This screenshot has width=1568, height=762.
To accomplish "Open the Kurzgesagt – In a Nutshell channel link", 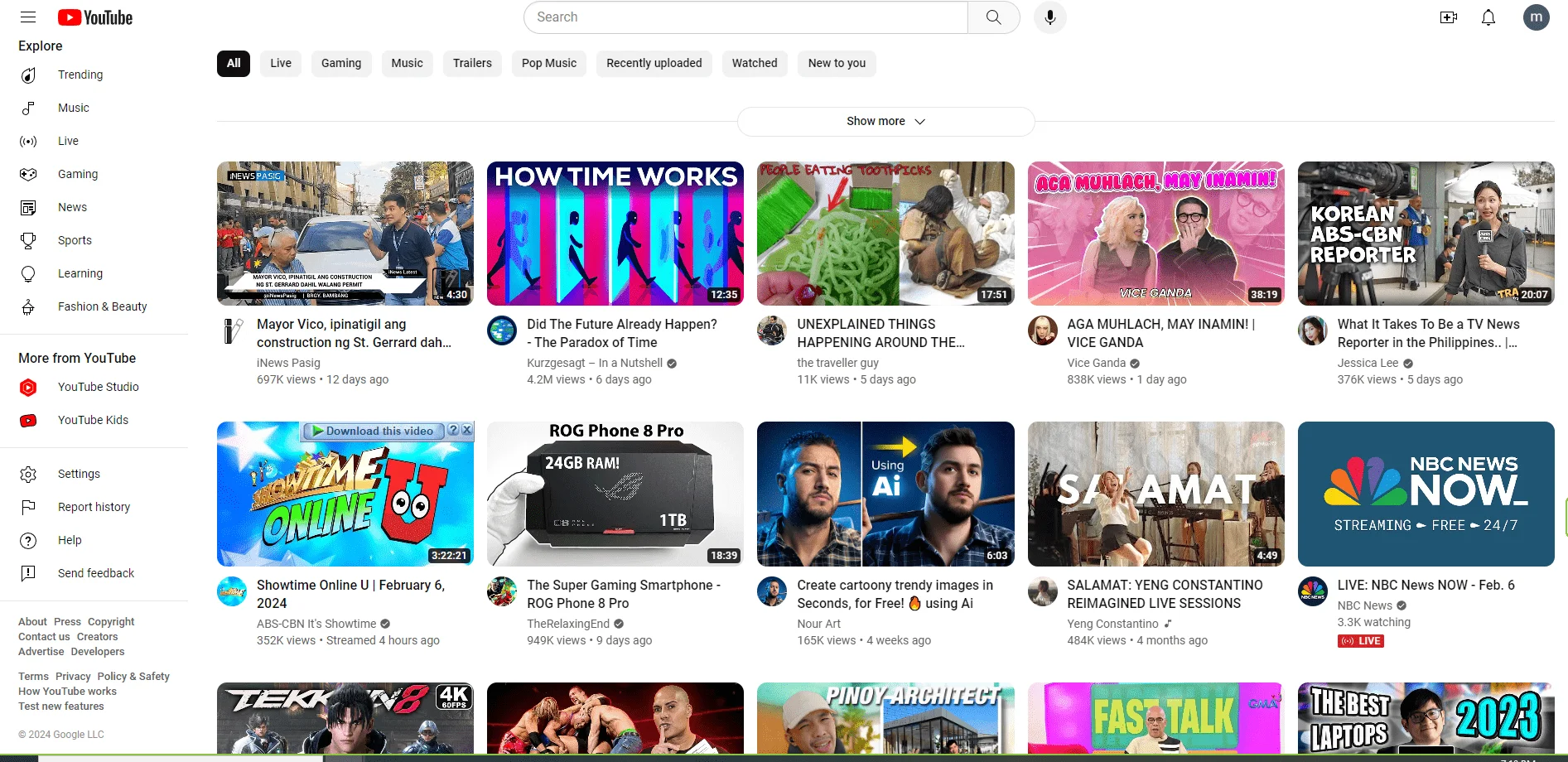I will [595, 363].
